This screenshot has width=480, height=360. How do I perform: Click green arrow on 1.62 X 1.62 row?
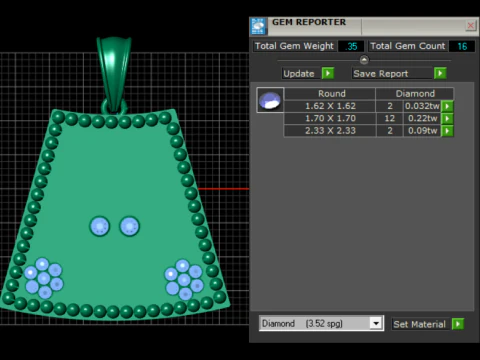(447, 106)
